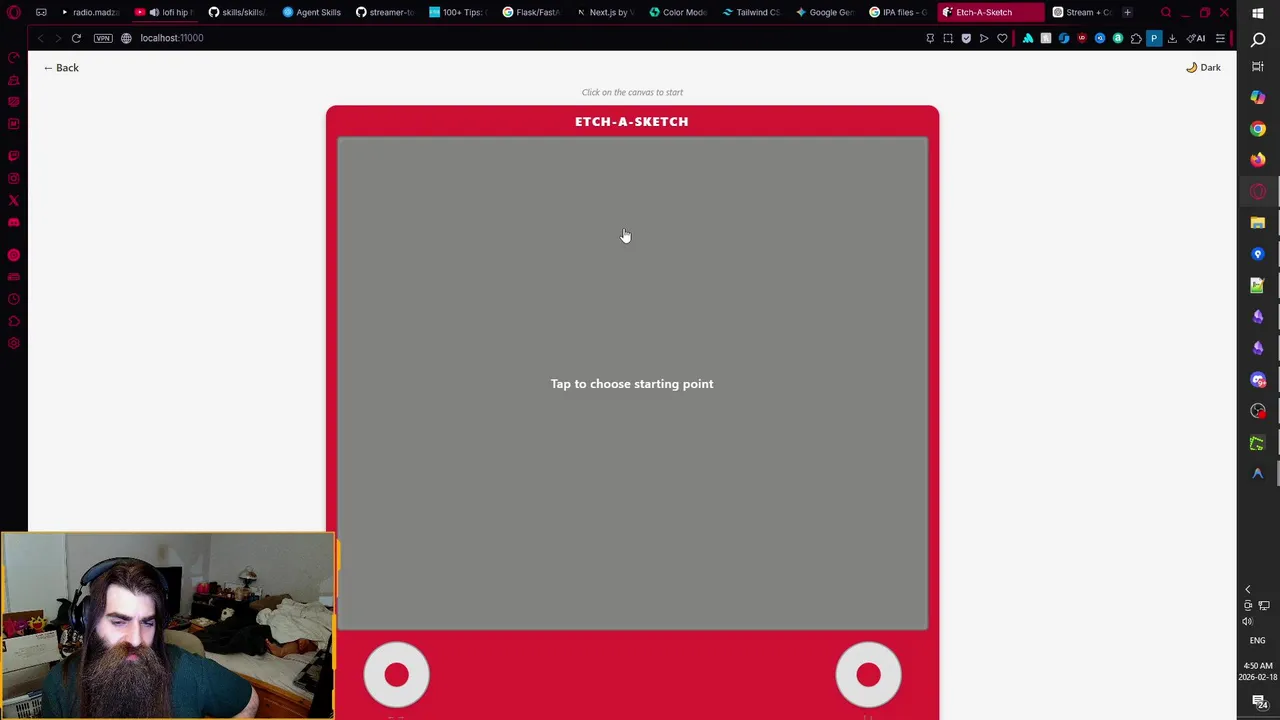Open the X (Twitter) sidebar icon
Viewport: 1280px width, 720px height.
[14, 201]
